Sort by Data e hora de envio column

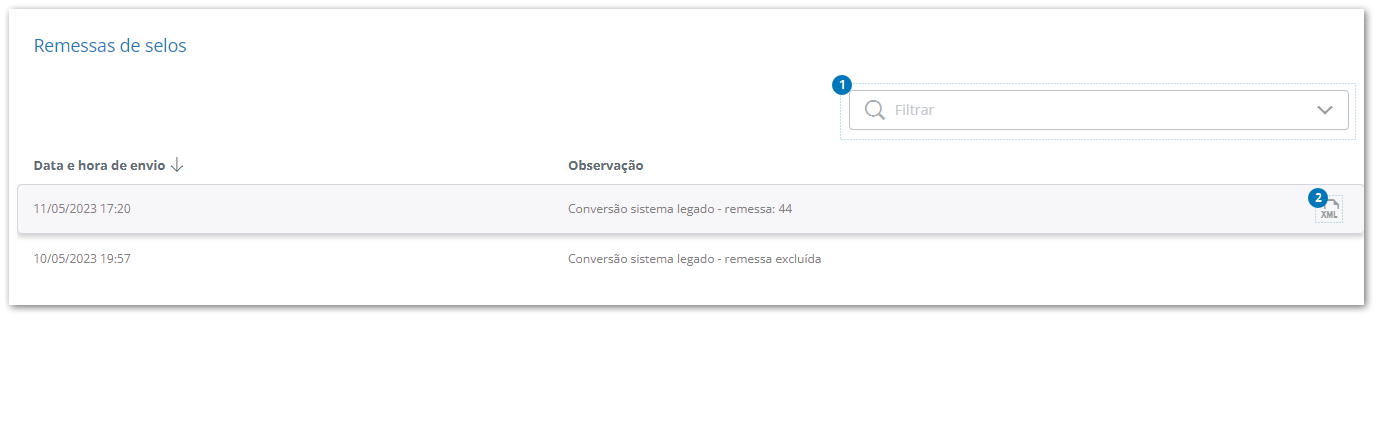[99, 165]
